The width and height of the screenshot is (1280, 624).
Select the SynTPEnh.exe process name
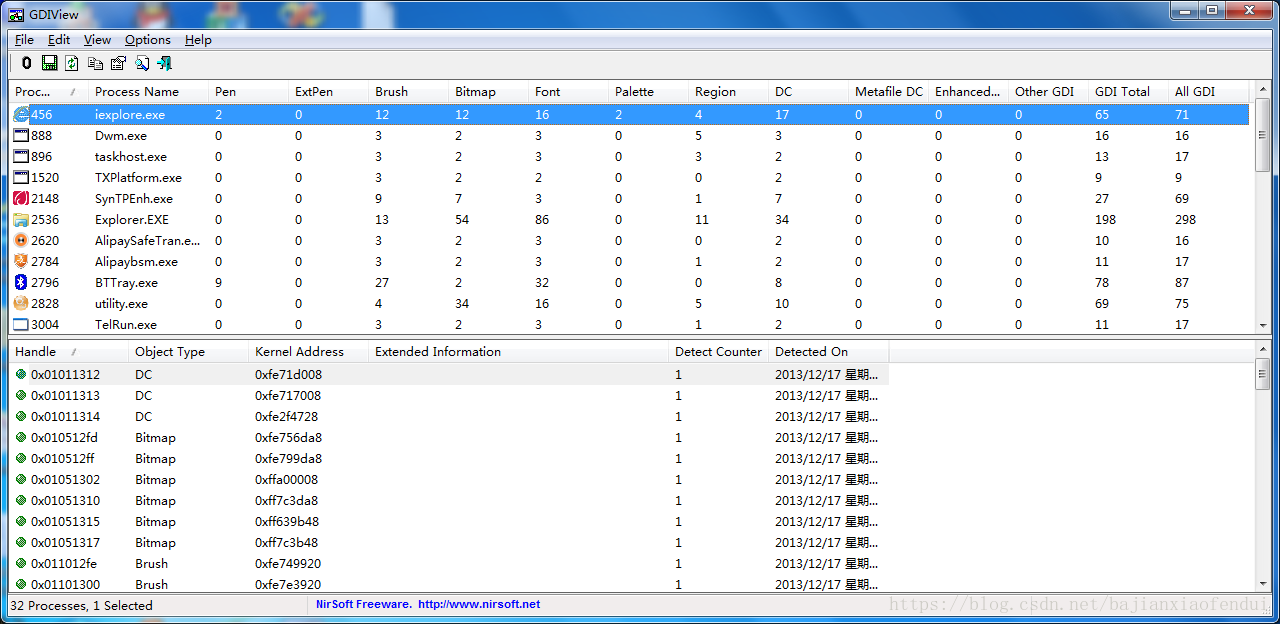[133, 199]
